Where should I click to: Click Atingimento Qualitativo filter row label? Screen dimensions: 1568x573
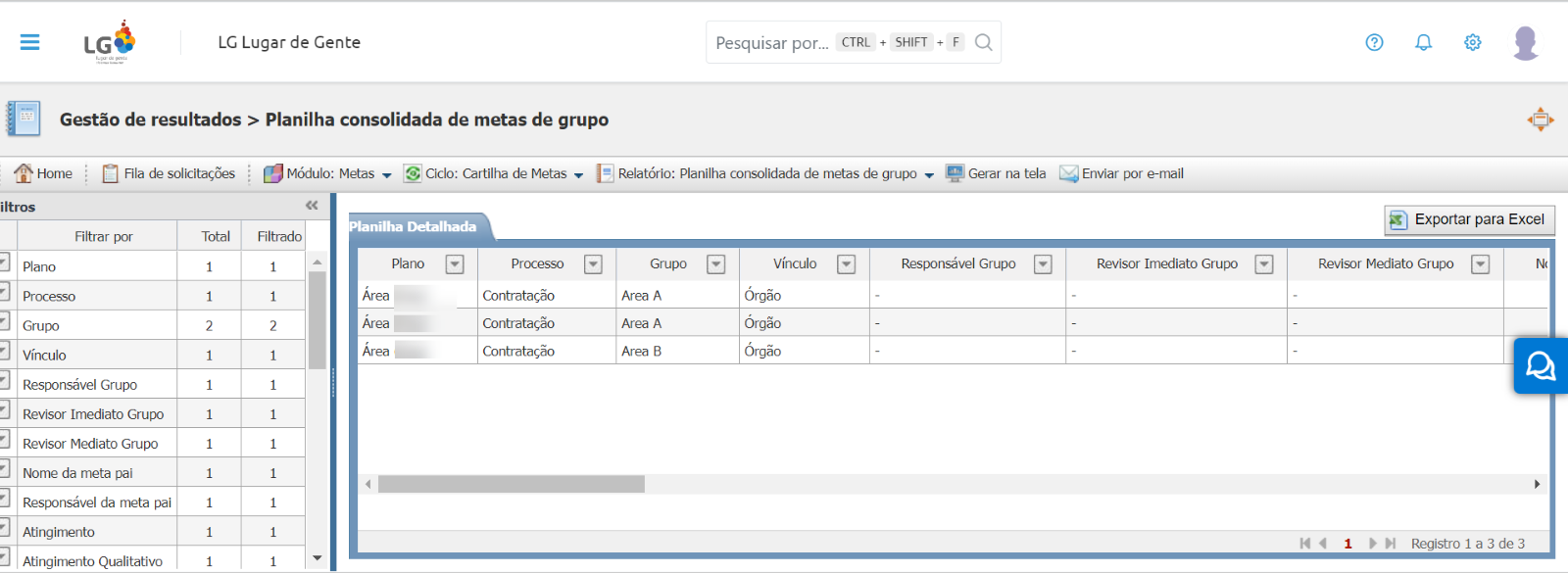[x=92, y=561]
